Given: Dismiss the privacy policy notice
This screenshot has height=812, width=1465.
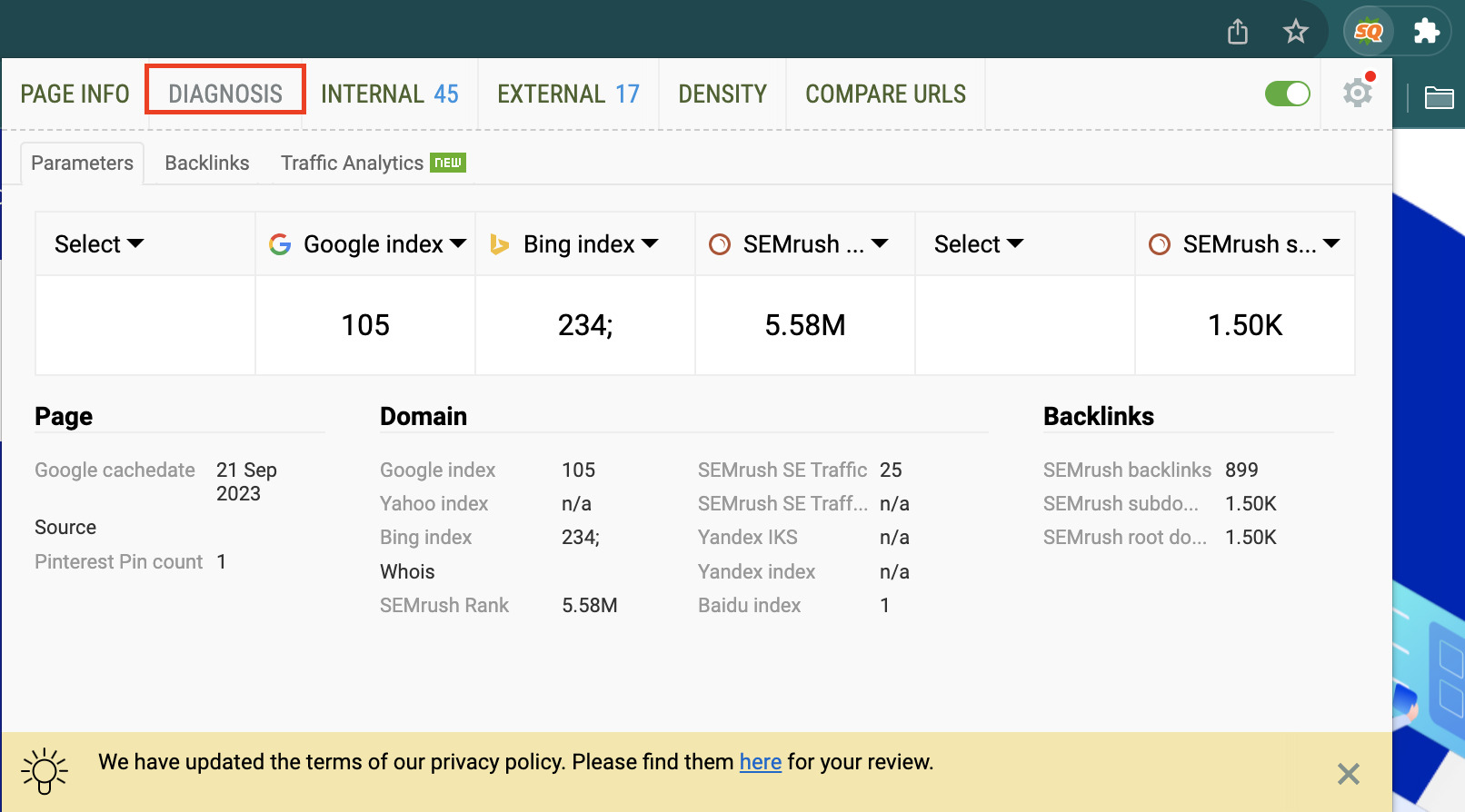Looking at the screenshot, I should pos(1349,774).
